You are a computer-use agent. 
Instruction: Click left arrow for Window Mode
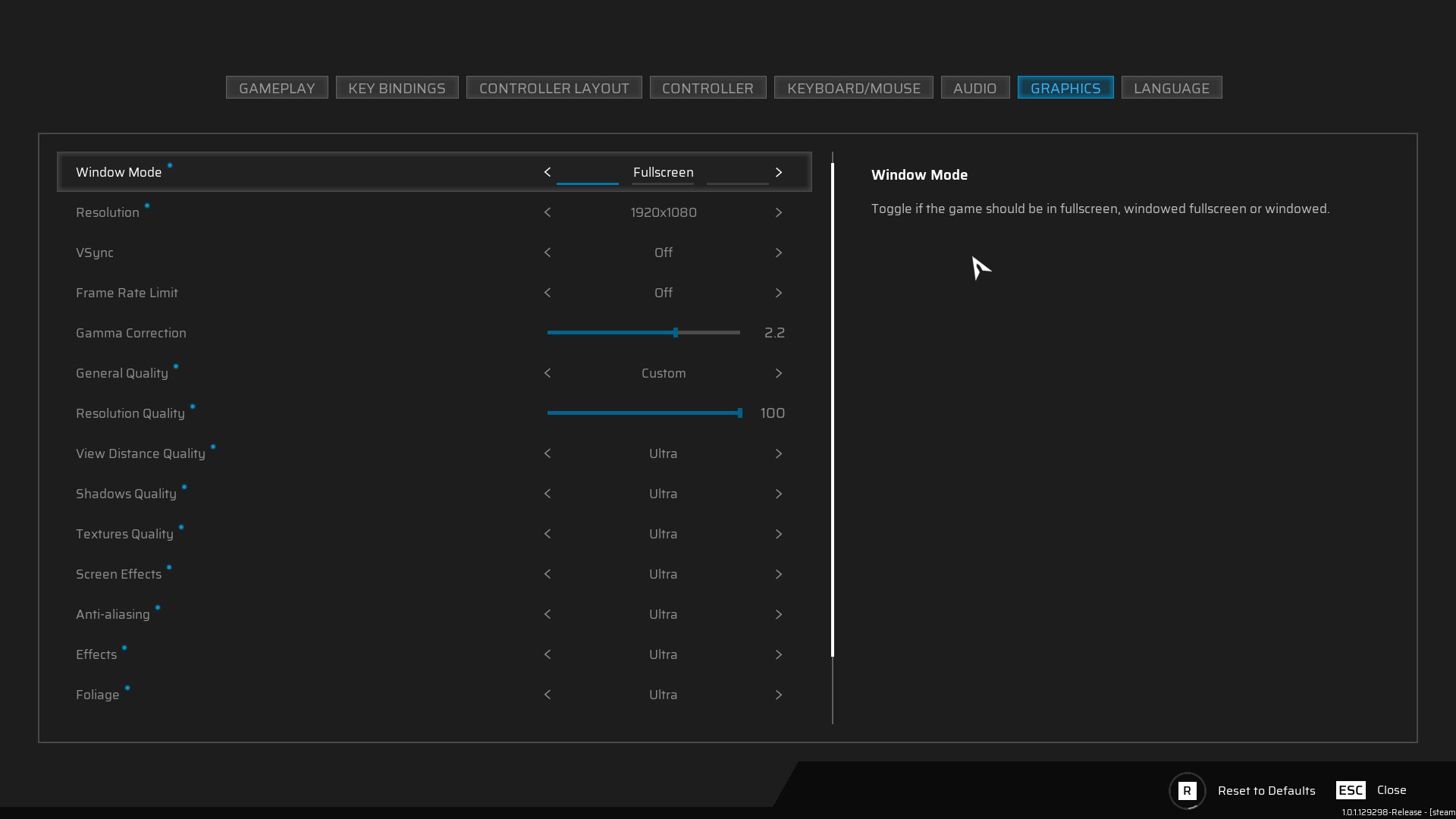(x=547, y=172)
